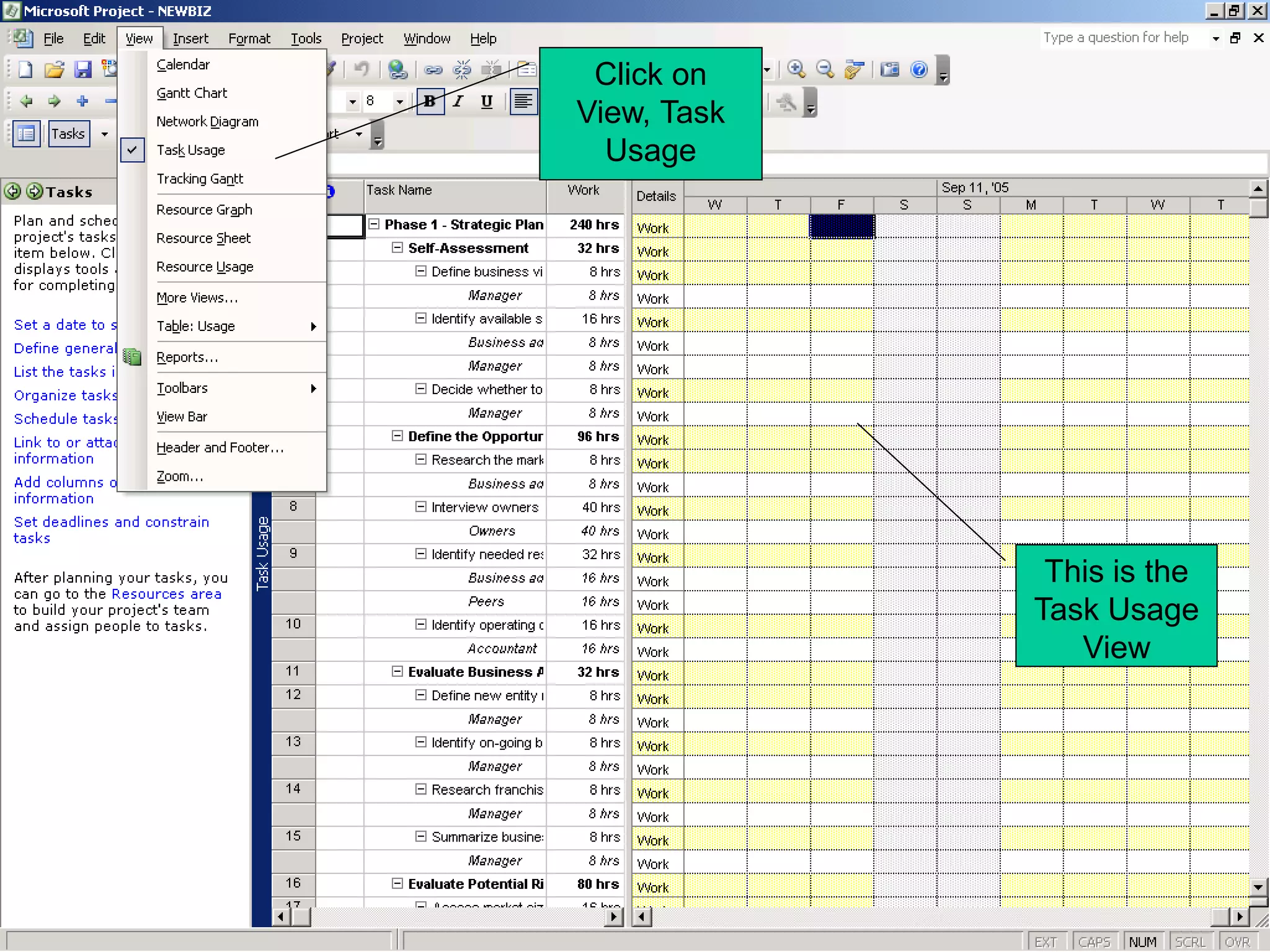Collapse Self-Assessment summary task
Viewport: 1270px width, 952px height.
(397, 247)
